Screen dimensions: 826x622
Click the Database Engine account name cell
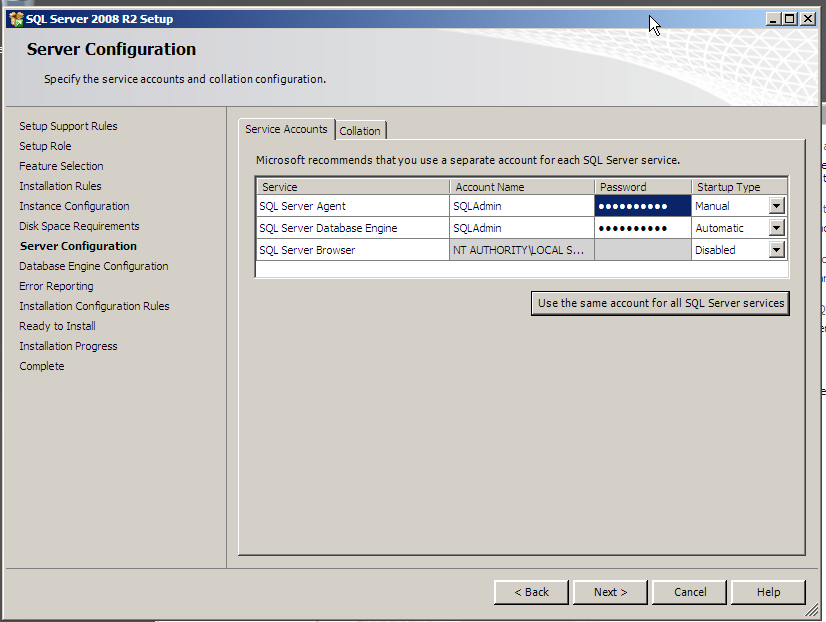click(x=522, y=228)
